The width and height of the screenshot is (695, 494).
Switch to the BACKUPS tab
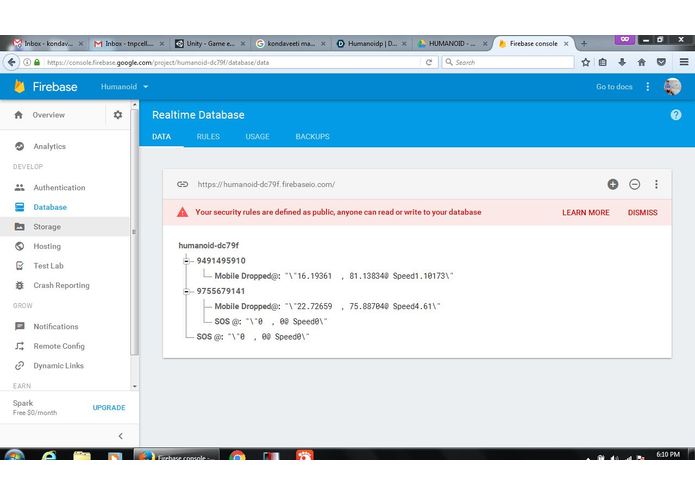pos(312,136)
